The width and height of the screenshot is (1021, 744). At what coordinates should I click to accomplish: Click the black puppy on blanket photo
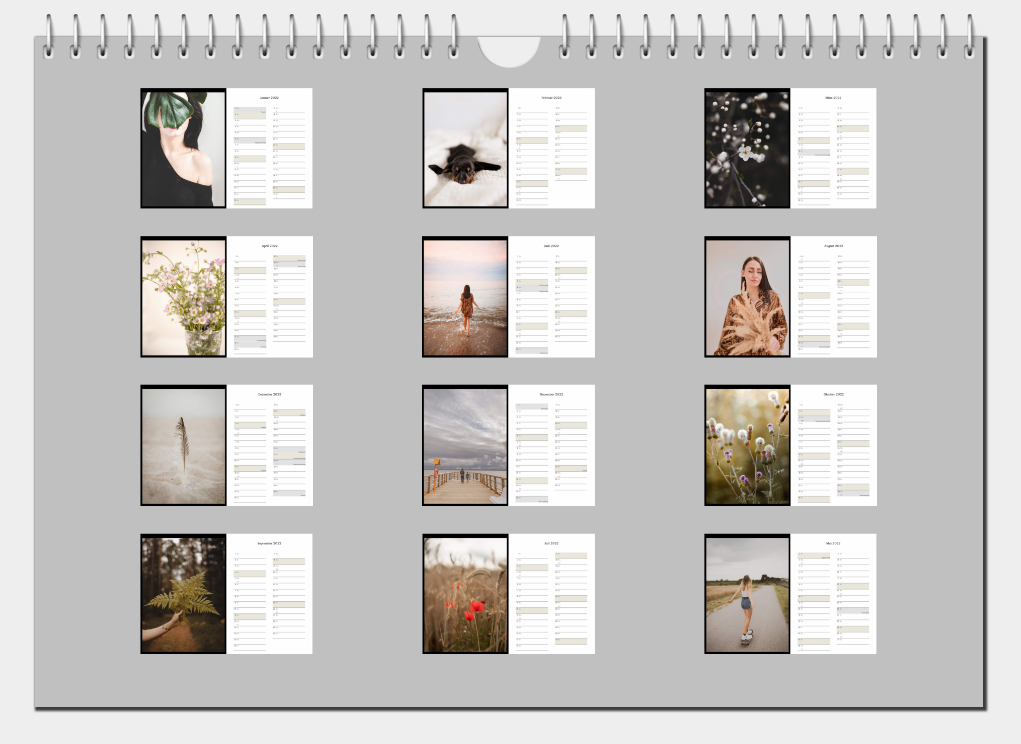[x=465, y=150]
